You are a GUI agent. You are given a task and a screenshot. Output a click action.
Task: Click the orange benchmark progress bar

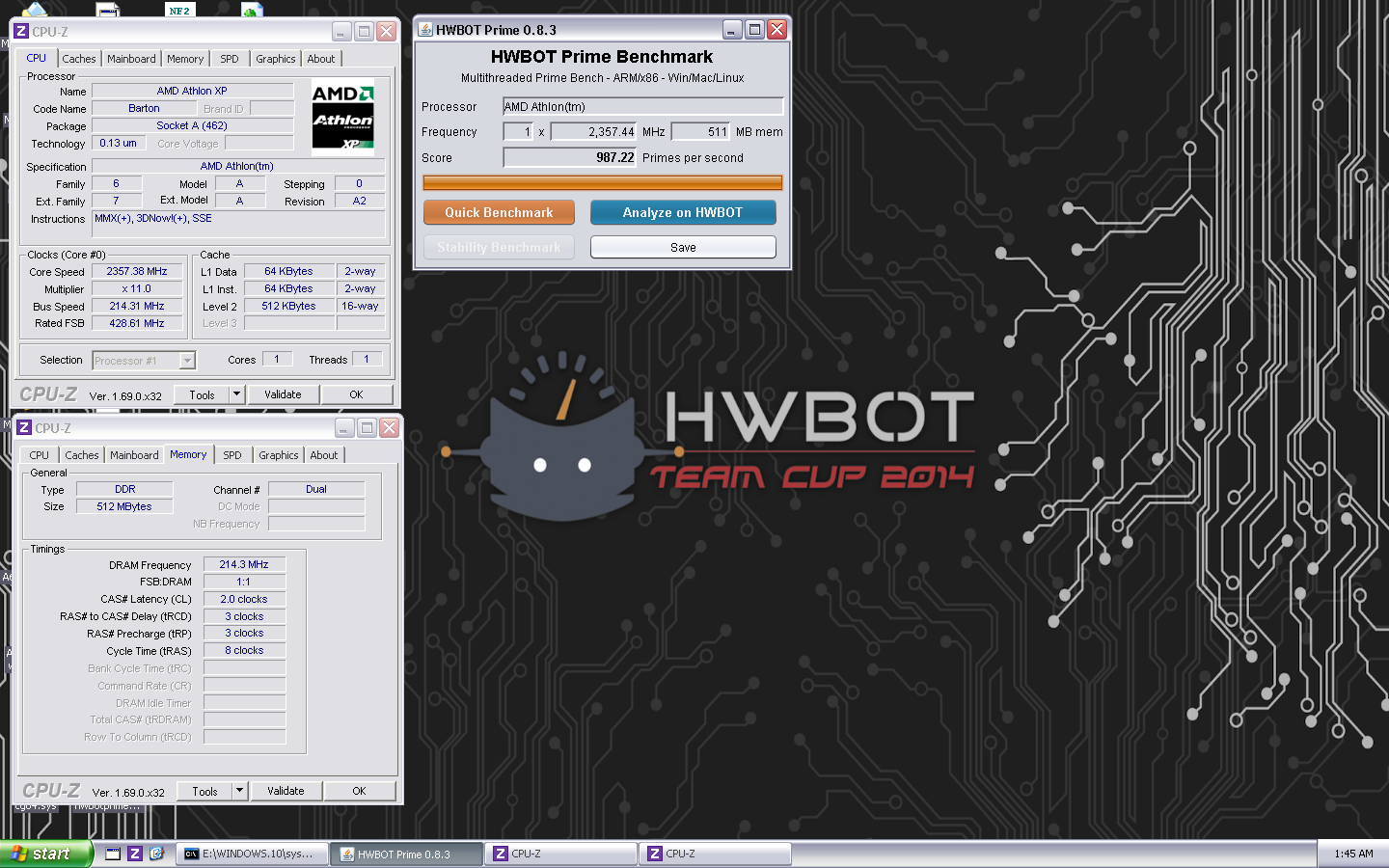point(603,182)
